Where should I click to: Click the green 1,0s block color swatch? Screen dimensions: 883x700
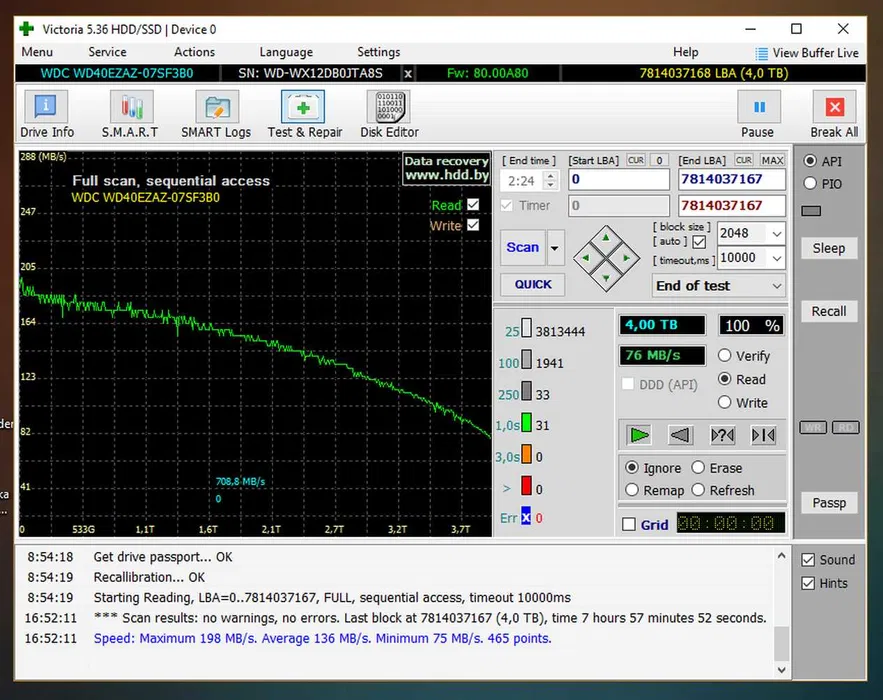click(527, 422)
